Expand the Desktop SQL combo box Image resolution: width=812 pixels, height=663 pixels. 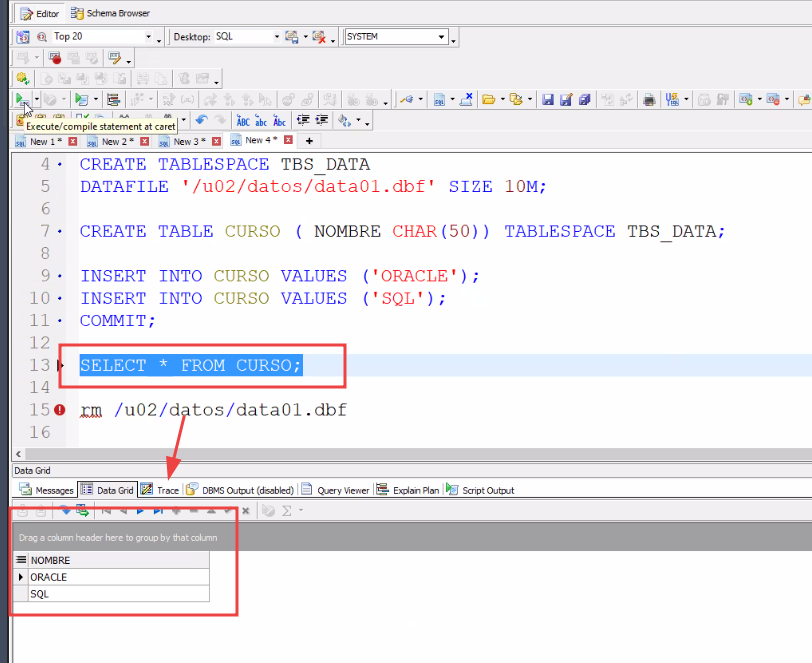point(276,37)
